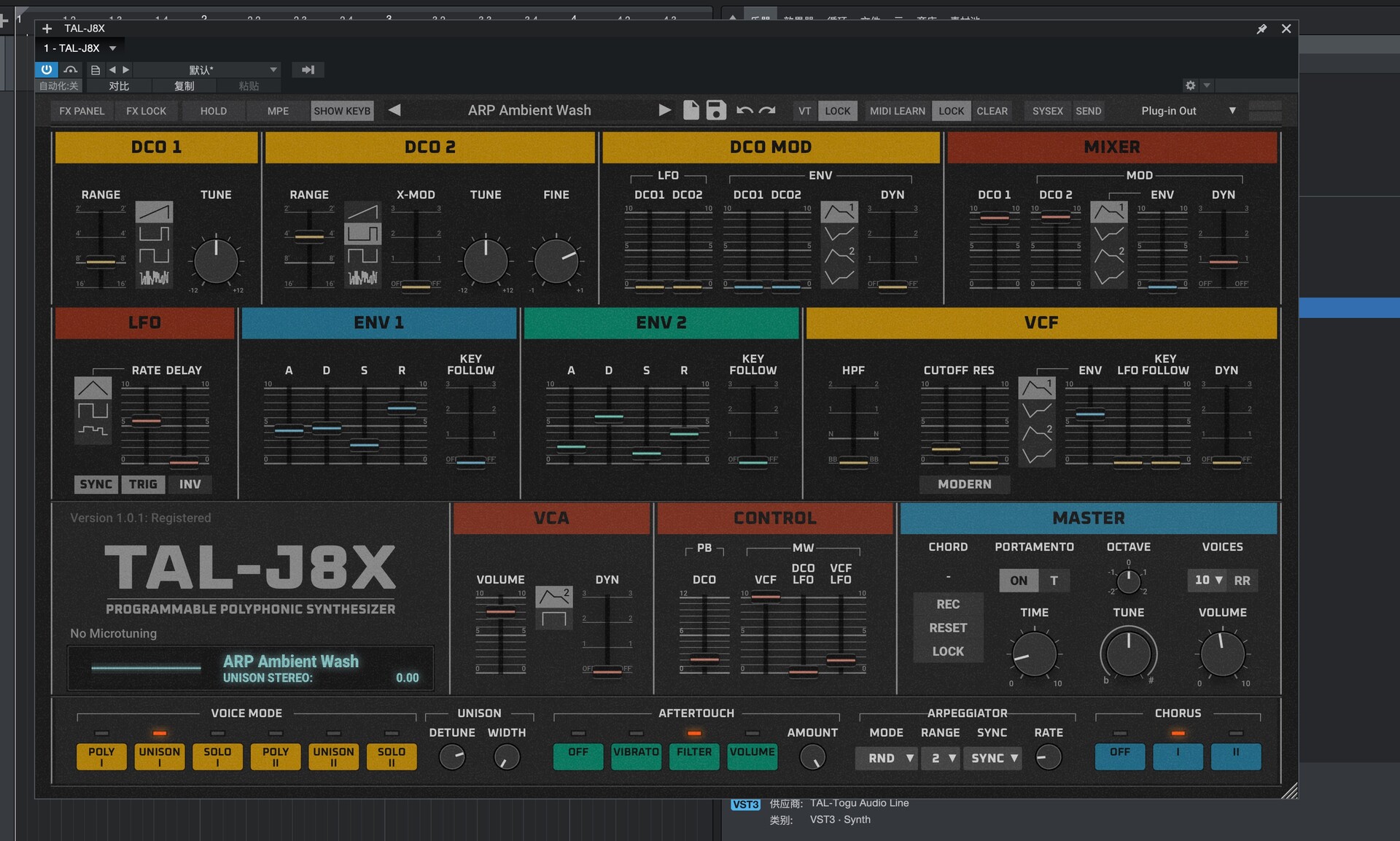Enable portamento ON switch

pyautogui.click(x=1018, y=581)
